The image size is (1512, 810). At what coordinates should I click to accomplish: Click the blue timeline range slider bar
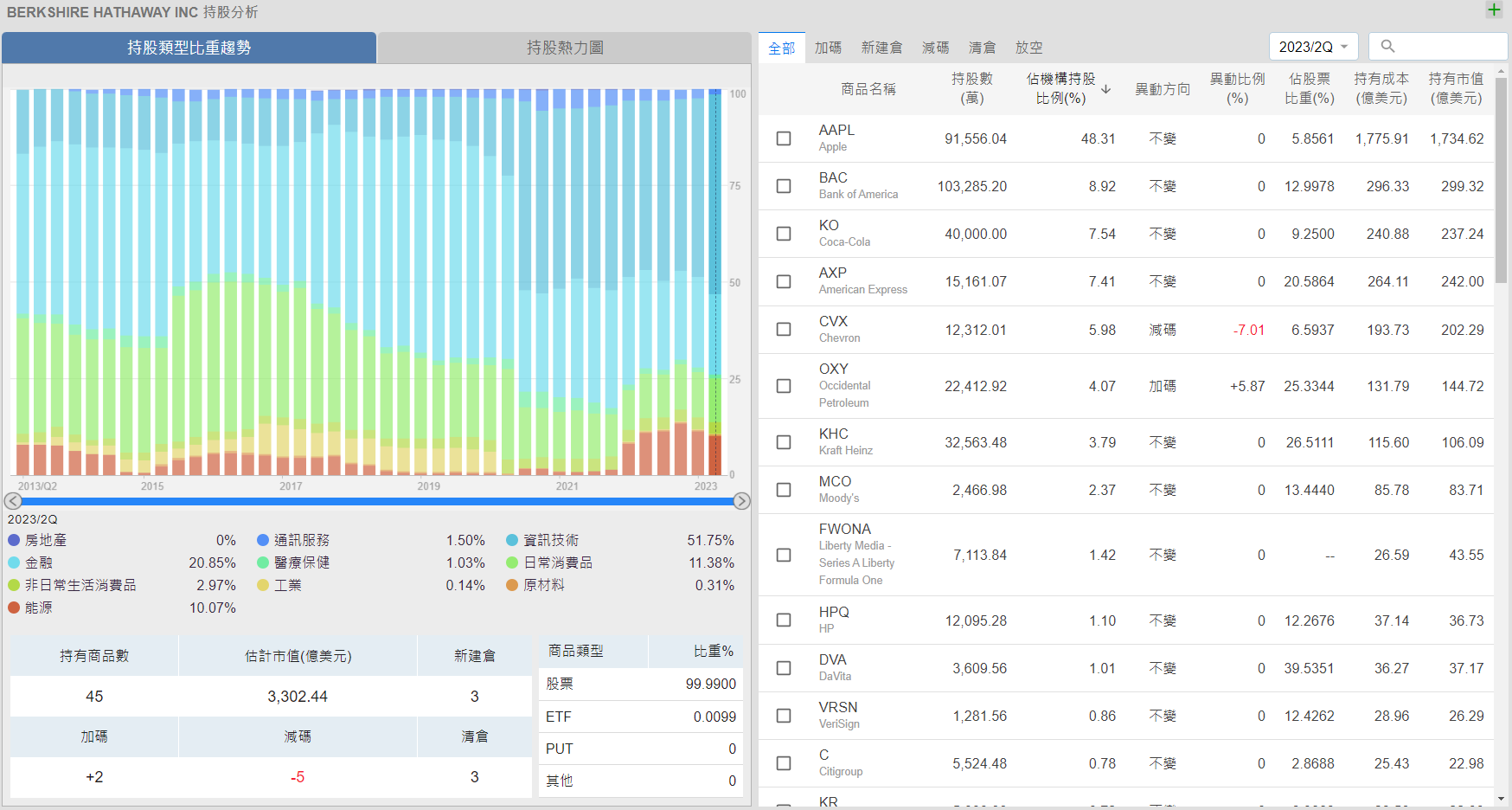(377, 501)
